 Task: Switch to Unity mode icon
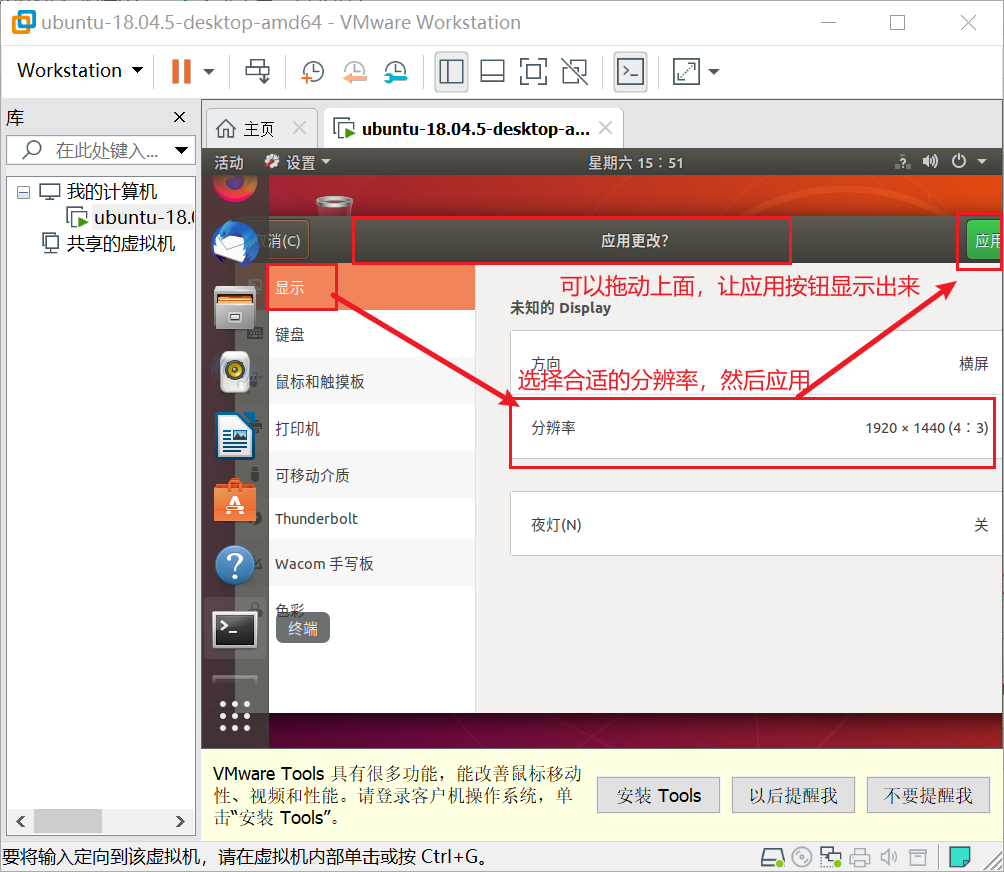[574, 71]
